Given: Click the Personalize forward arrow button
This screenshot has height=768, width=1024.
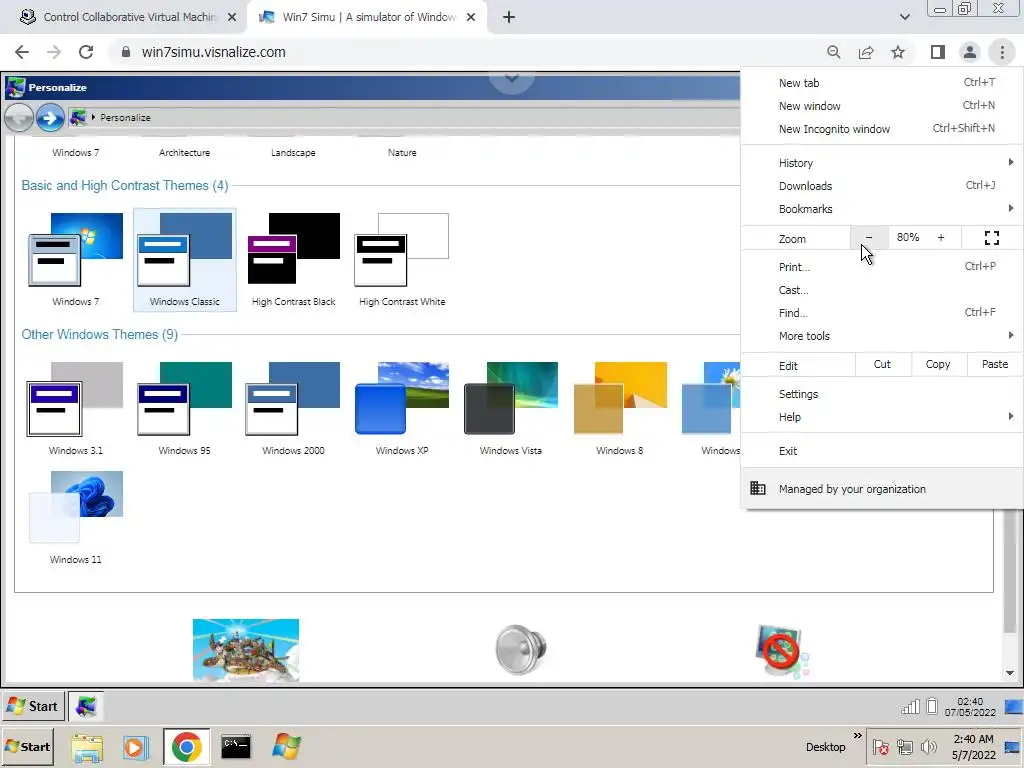Looking at the screenshot, I should pos(50,118).
